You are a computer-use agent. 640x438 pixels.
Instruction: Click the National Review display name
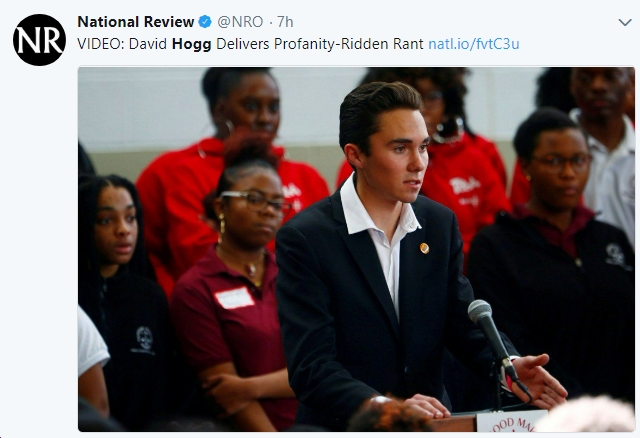click(136, 22)
